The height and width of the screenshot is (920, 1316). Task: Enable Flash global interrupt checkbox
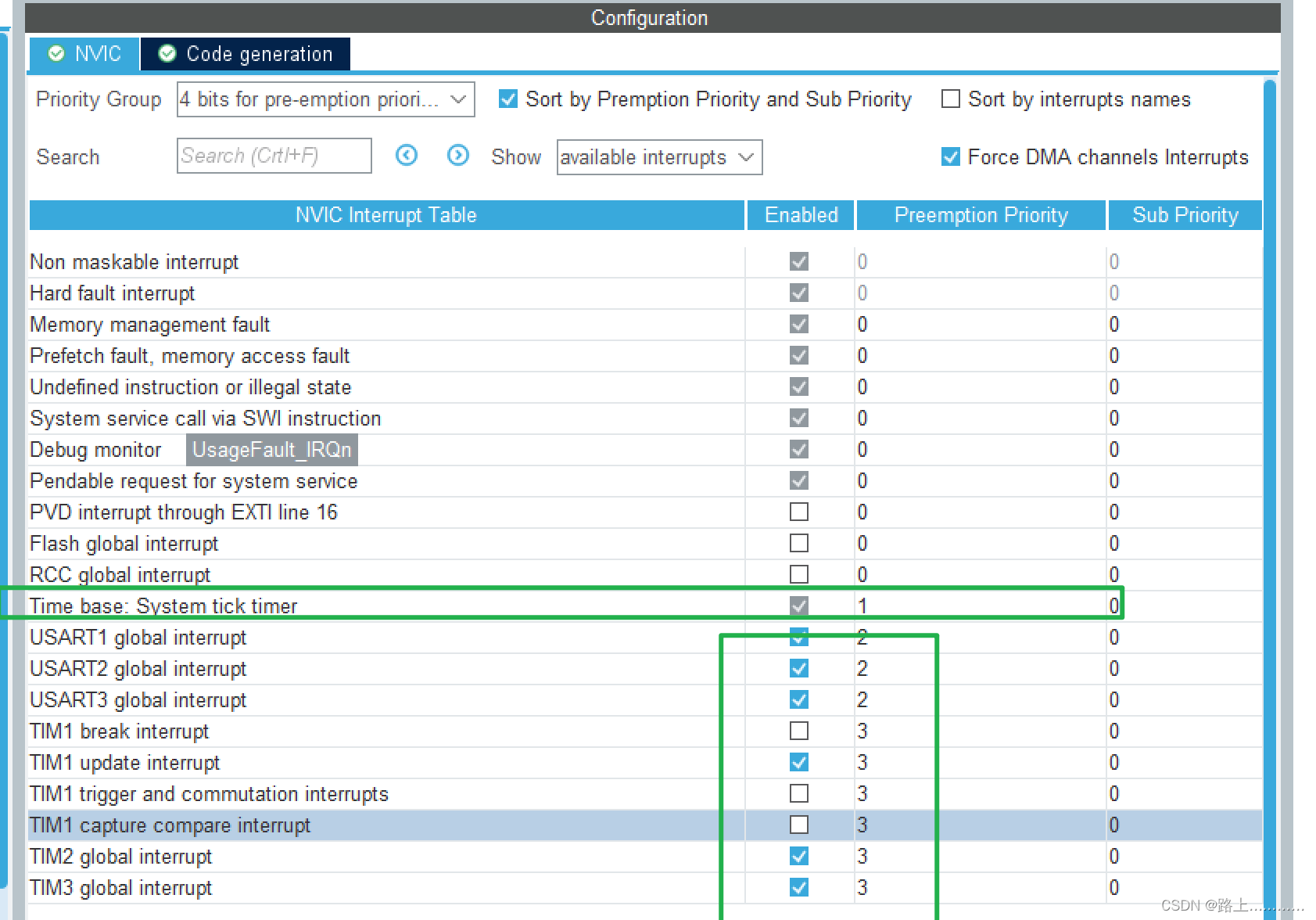coord(799,543)
